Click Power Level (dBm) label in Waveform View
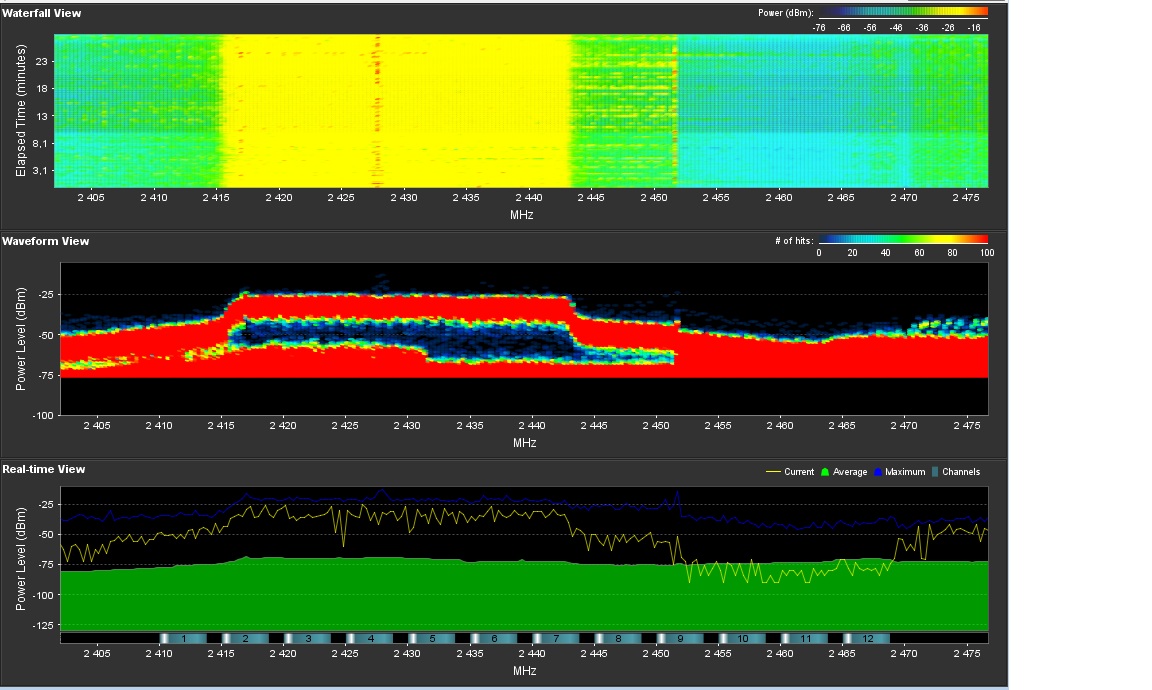The width and height of the screenshot is (1152, 690). [x=21, y=339]
